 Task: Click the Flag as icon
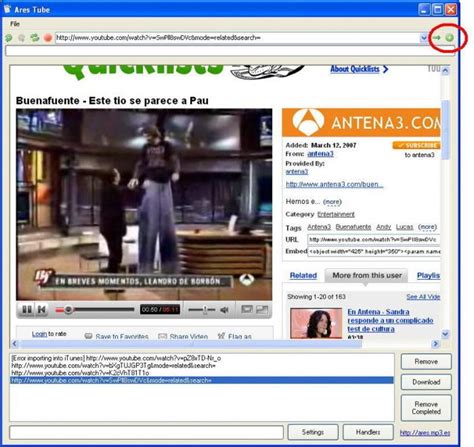[221, 336]
